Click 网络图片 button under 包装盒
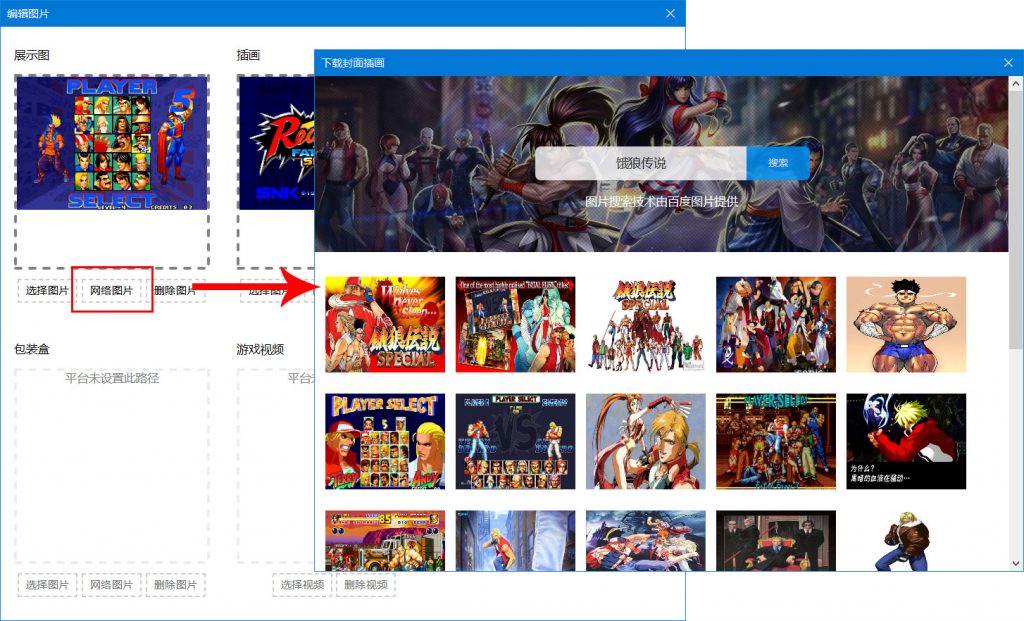 pyautogui.click(x=111, y=584)
